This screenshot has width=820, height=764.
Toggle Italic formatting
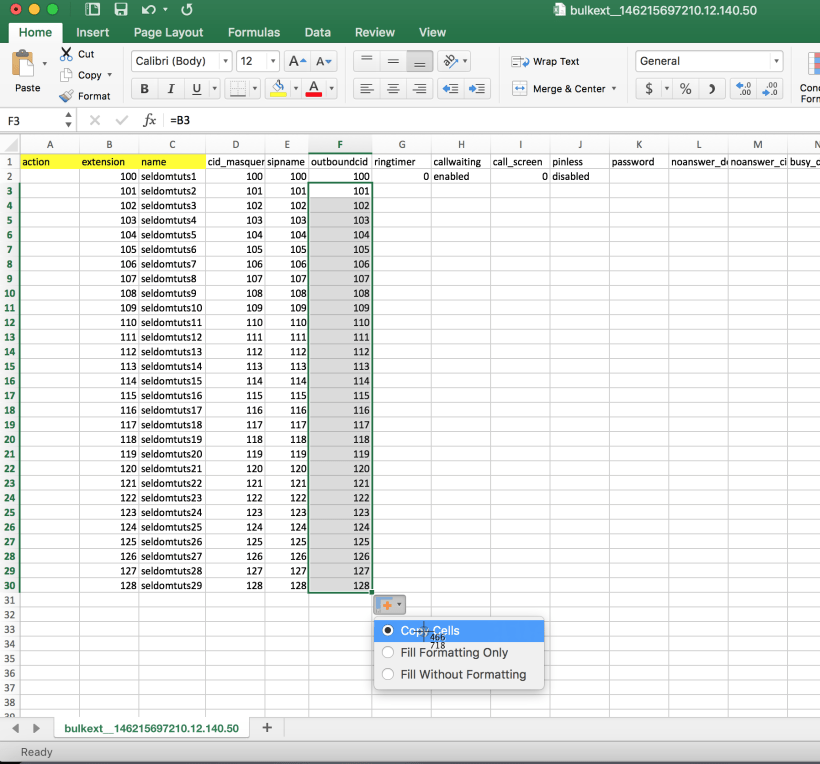pyautogui.click(x=171, y=89)
